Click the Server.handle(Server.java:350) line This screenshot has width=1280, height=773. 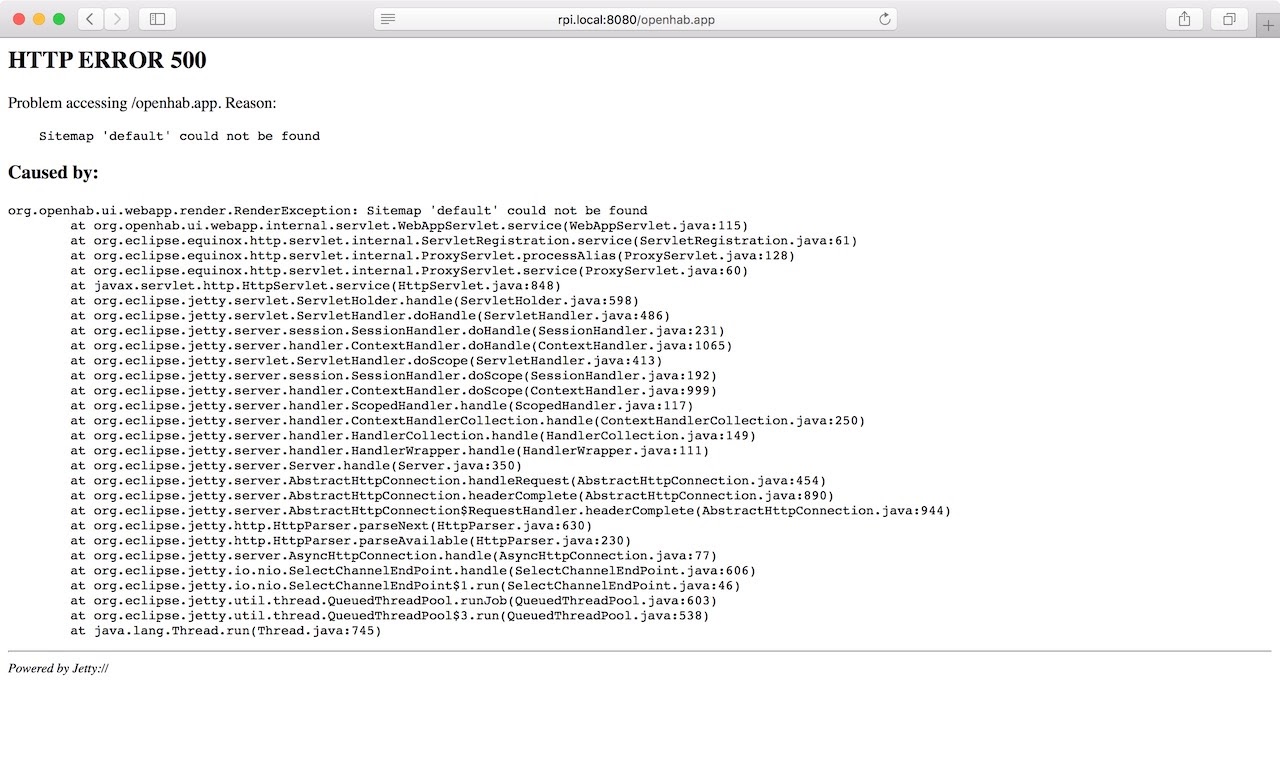[296, 466]
